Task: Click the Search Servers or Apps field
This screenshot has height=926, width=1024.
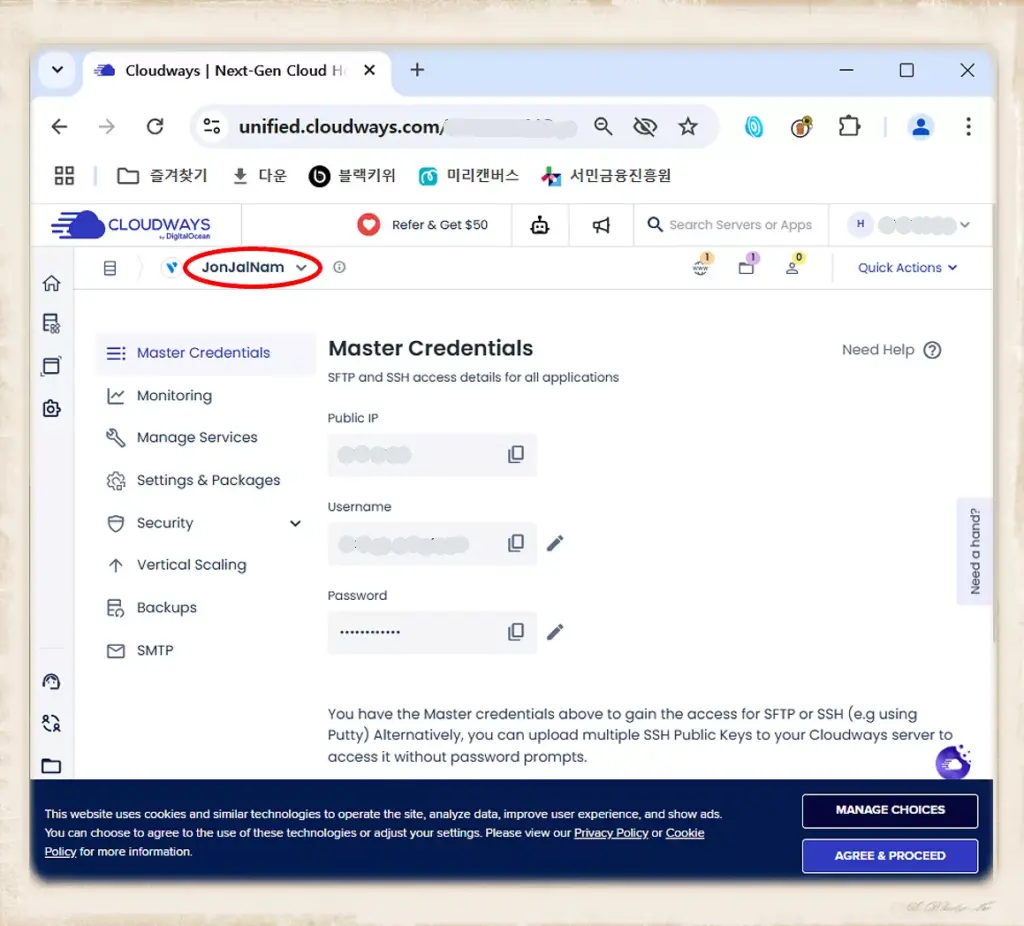Action: click(739, 225)
